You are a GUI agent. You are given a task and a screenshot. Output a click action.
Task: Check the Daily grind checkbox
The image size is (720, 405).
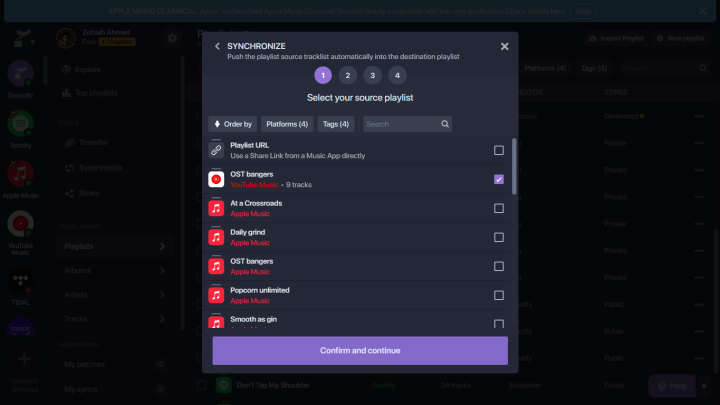click(499, 237)
